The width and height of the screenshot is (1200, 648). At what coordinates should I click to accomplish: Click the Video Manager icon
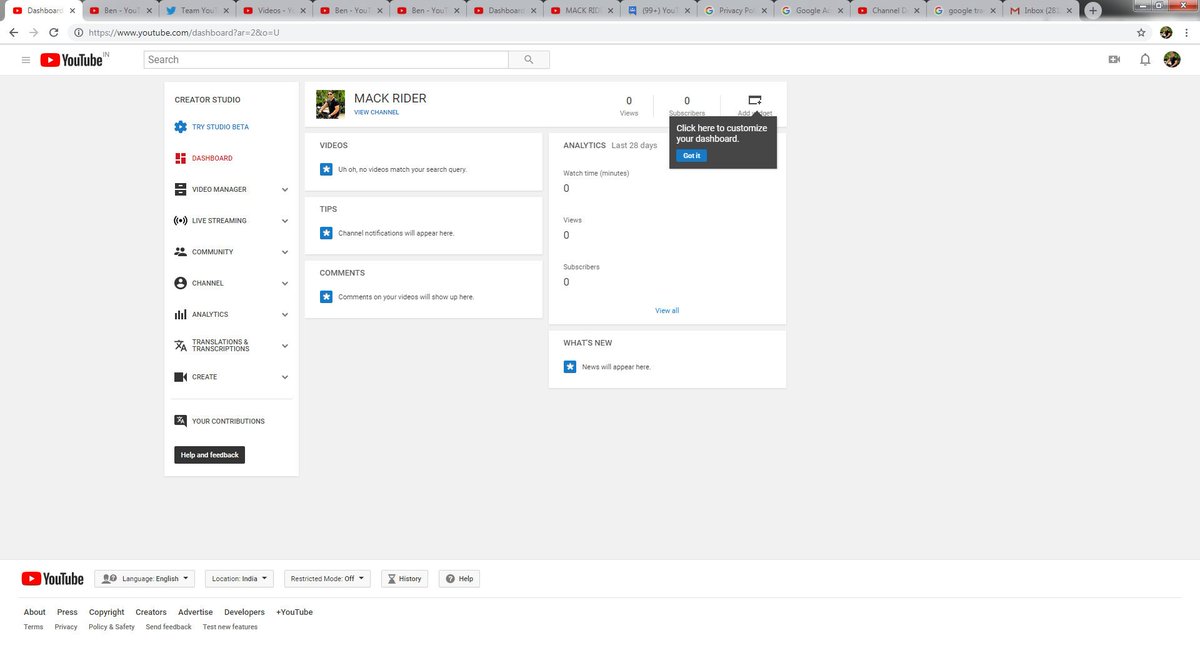(180, 189)
